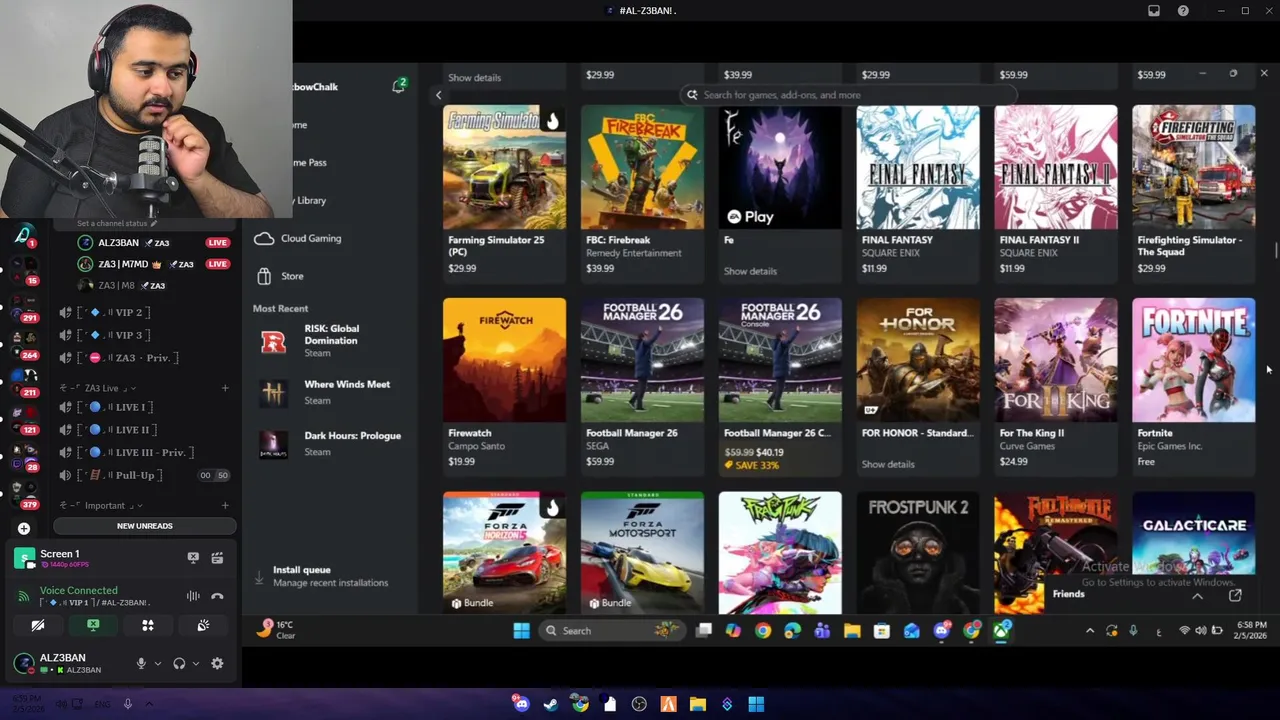
Task: Open Cloud Gaming in Xbox sidebar
Action: point(298,239)
